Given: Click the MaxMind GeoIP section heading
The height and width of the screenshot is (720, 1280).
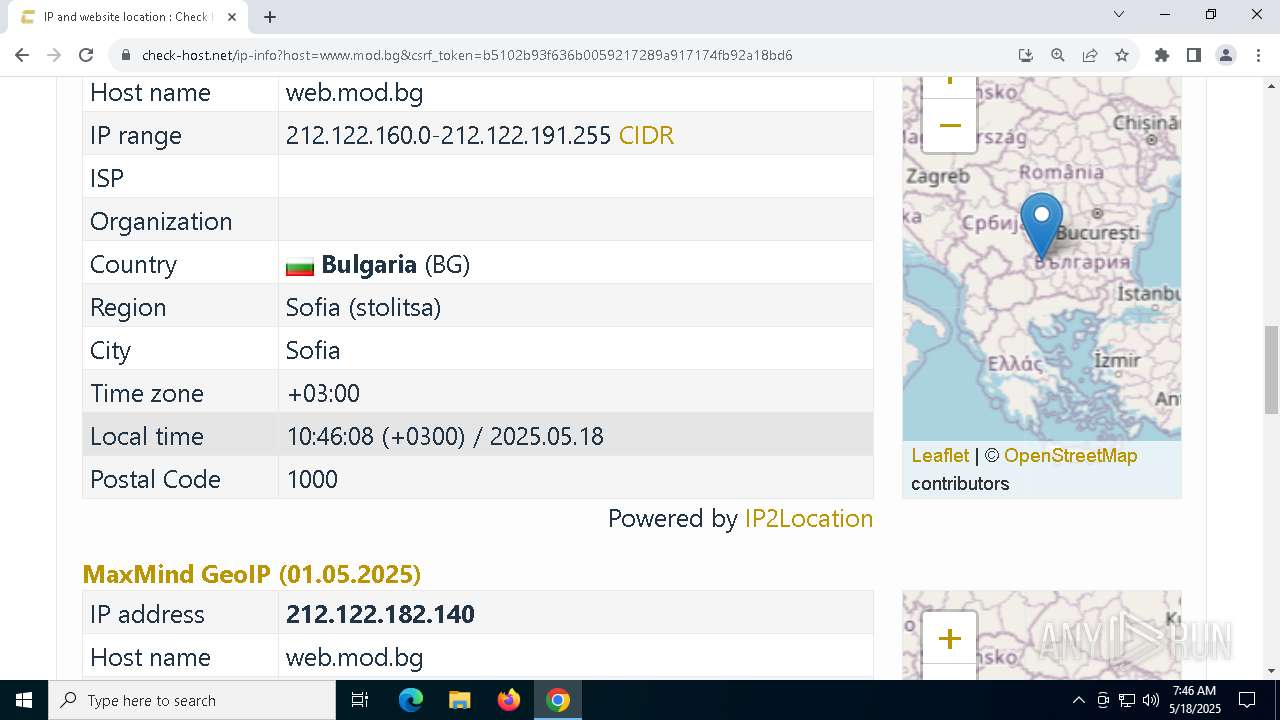Looking at the screenshot, I should point(251,574).
